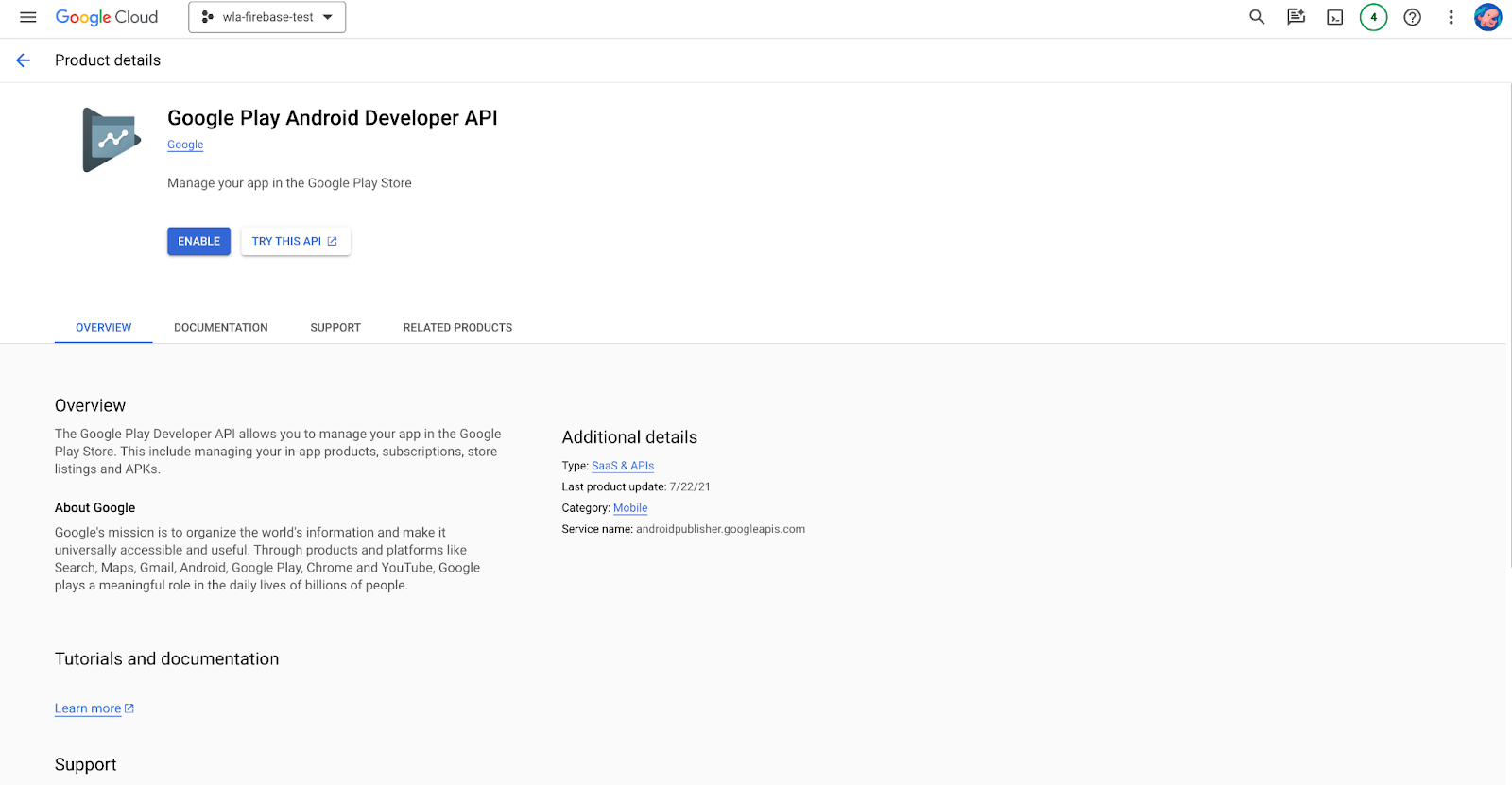Activate Cloud Shell terminal icon
Image resolution: width=1512 pixels, height=785 pixels.
pyautogui.click(x=1334, y=17)
